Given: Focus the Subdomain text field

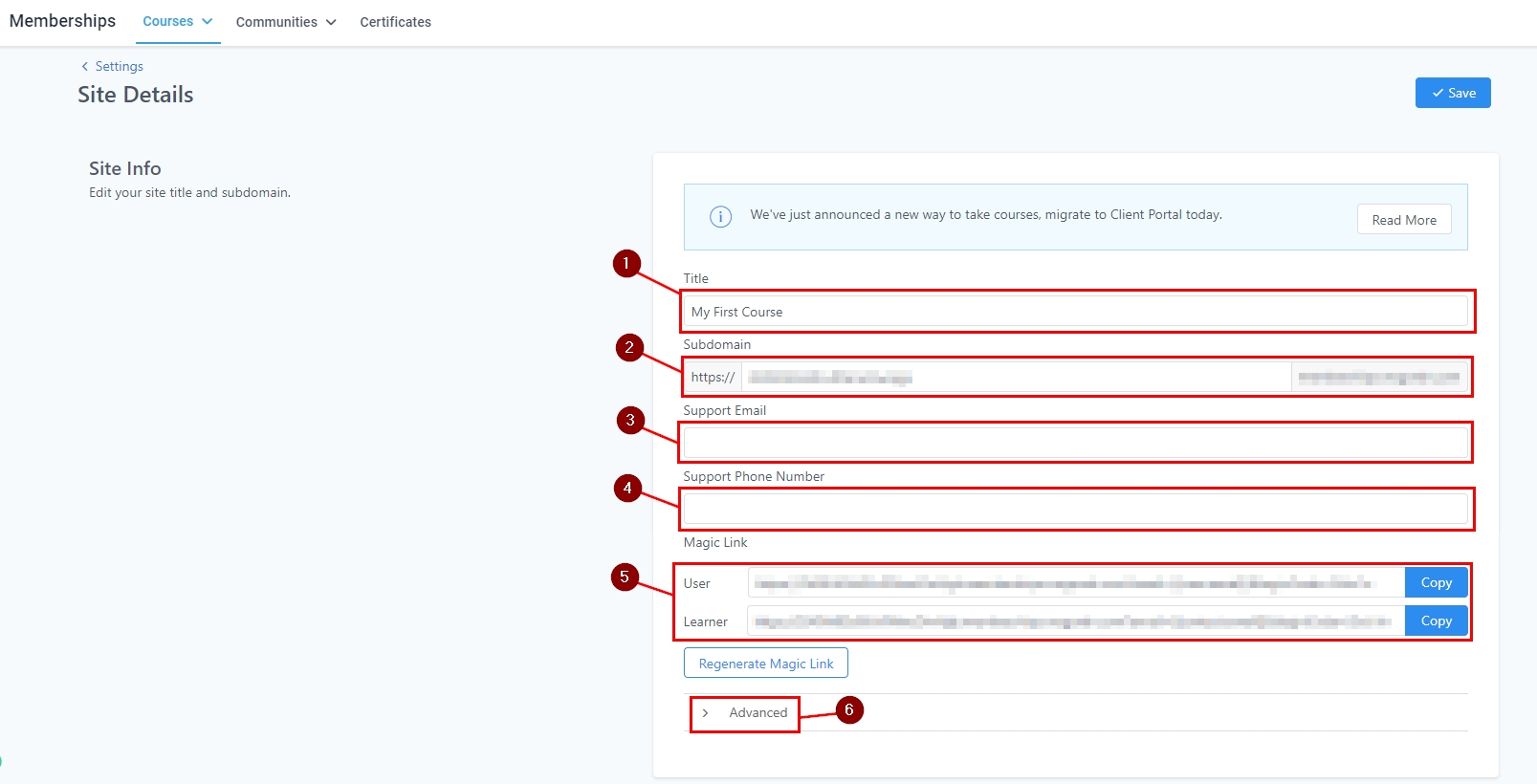Looking at the screenshot, I should click(x=1014, y=378).
